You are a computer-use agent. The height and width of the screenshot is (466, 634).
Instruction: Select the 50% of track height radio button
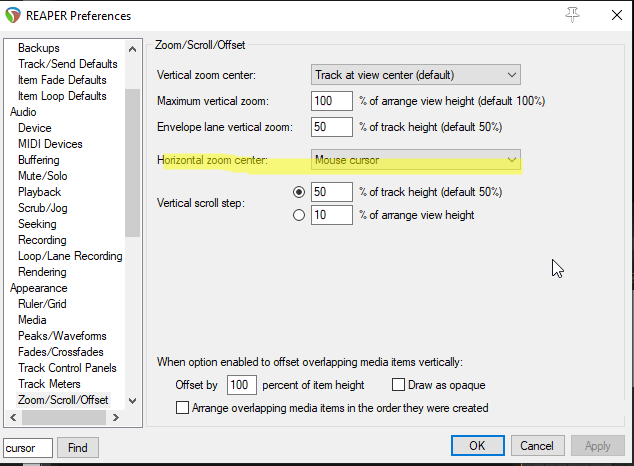(299, 192)
